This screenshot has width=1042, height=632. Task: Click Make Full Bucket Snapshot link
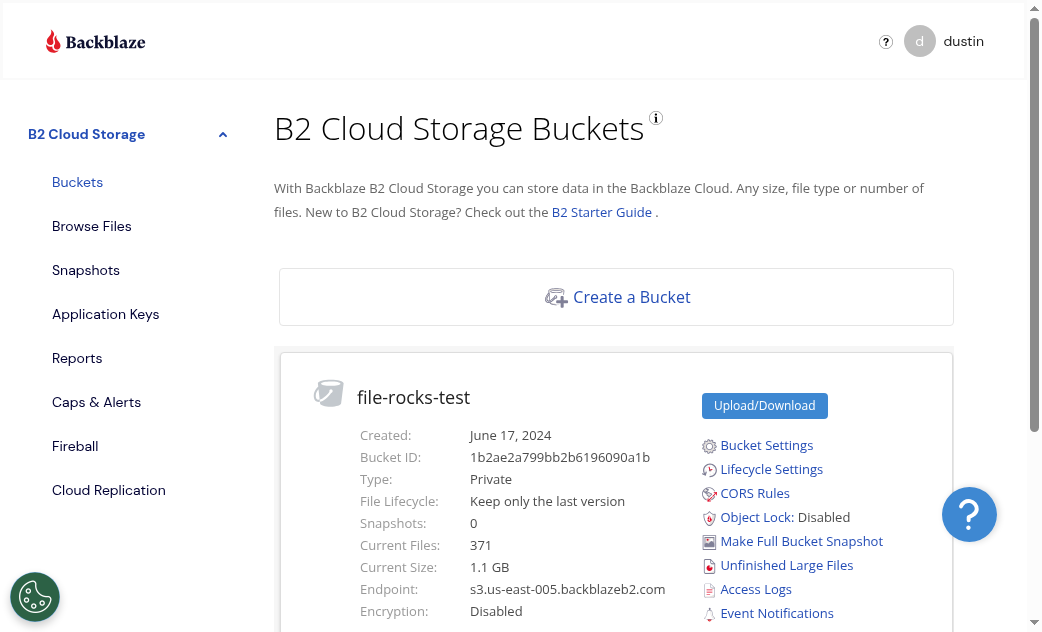801,541
